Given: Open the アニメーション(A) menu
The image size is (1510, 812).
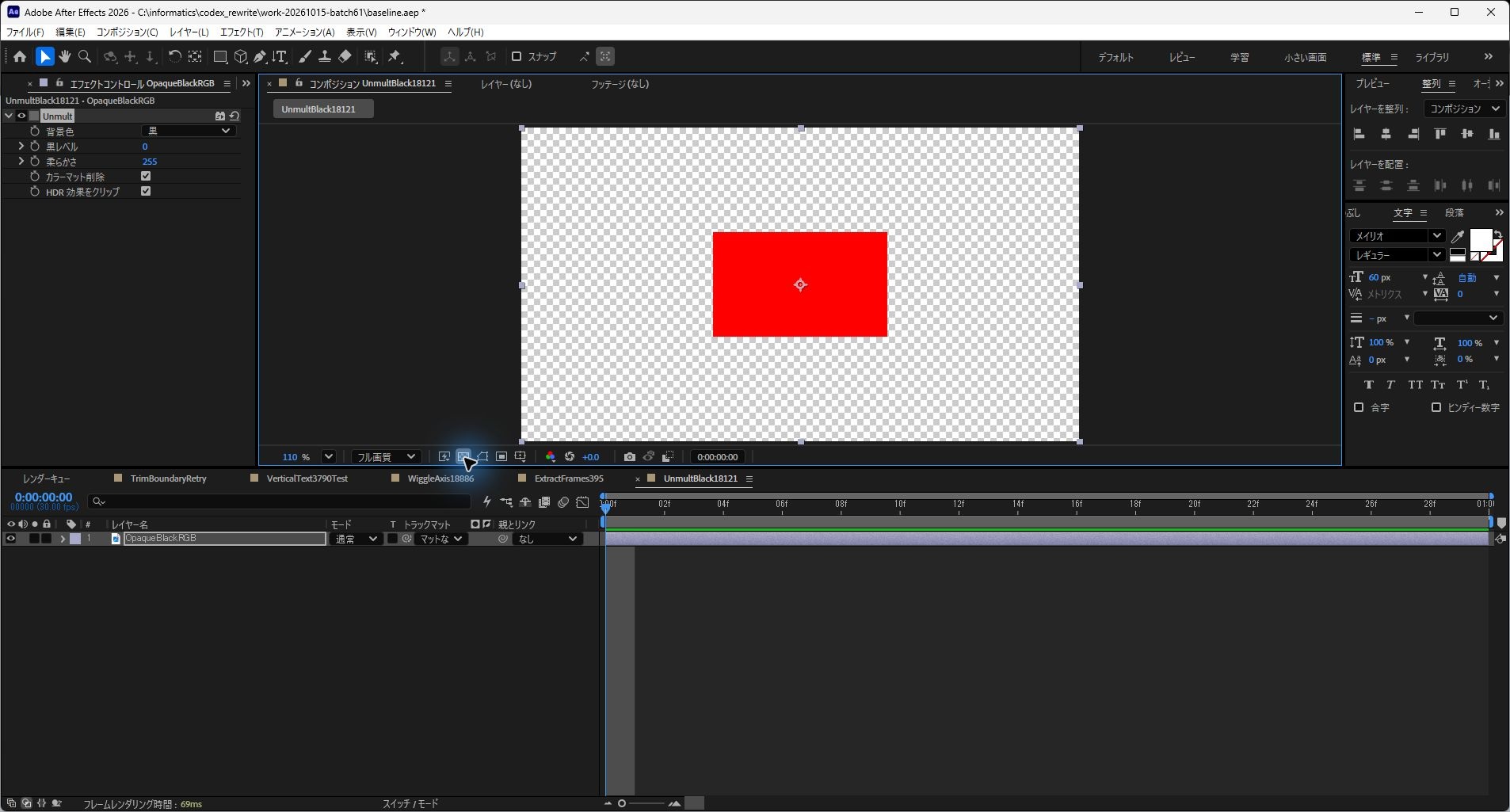Looking at the screenshot, I should click(304, 32).
